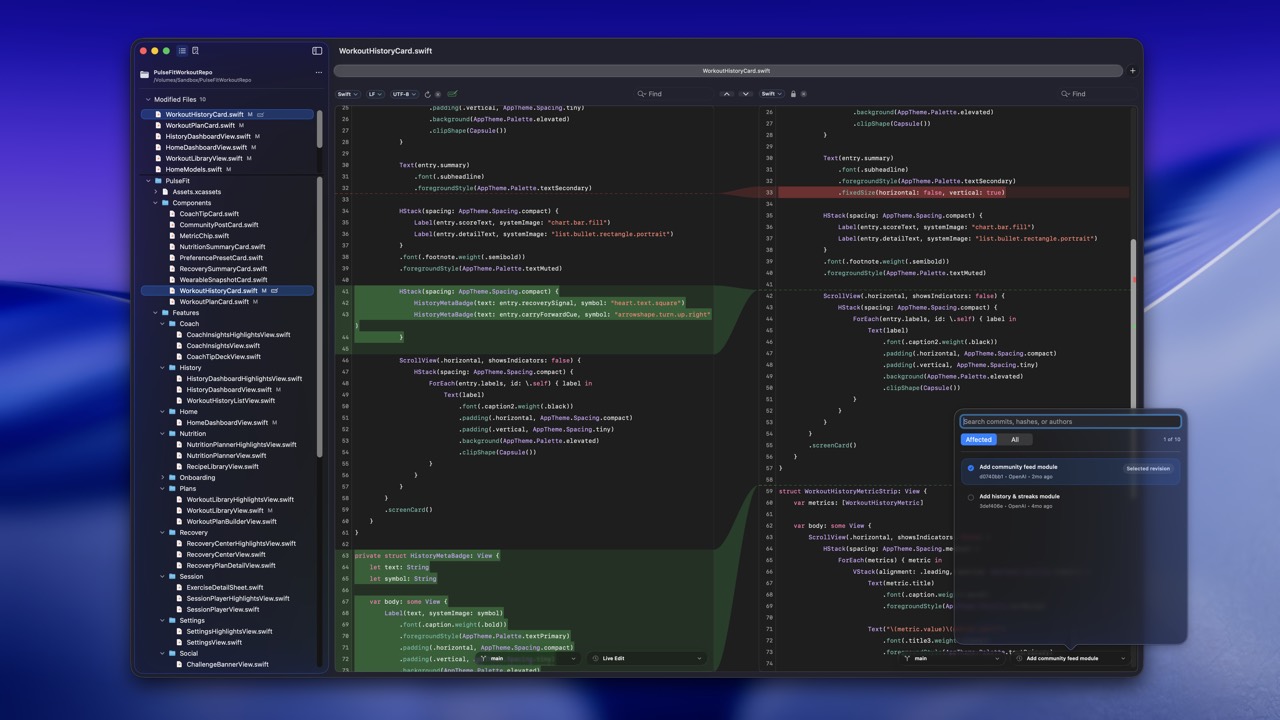Click the gray circle icon beside left reload icon
The height and width of the screenshot is (720, 1280).
438,94
